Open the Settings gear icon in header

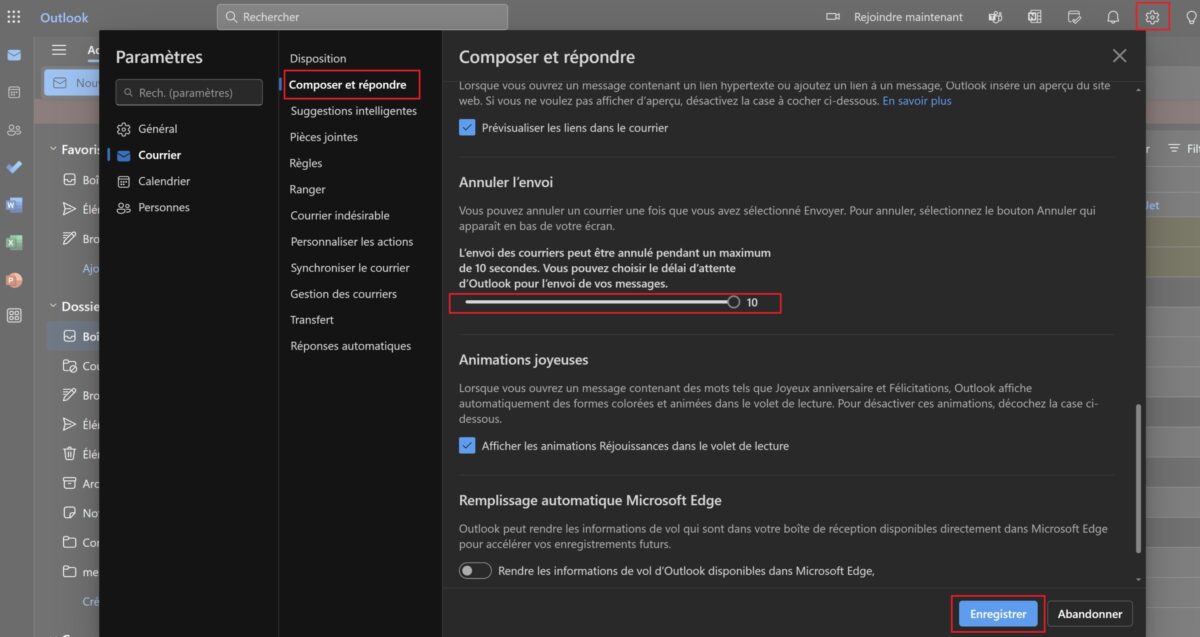coord(1152,17)
